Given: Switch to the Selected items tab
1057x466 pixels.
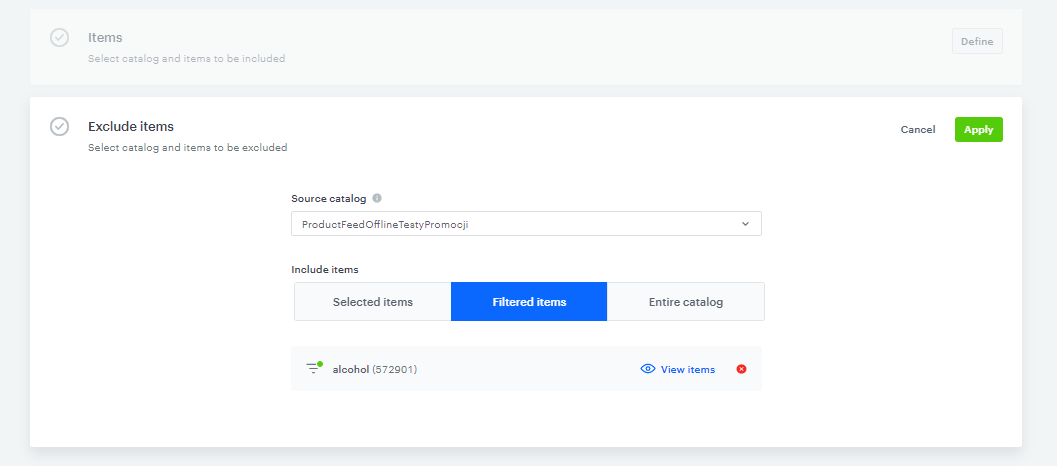Looking at the screenshot, I should 372,302.
